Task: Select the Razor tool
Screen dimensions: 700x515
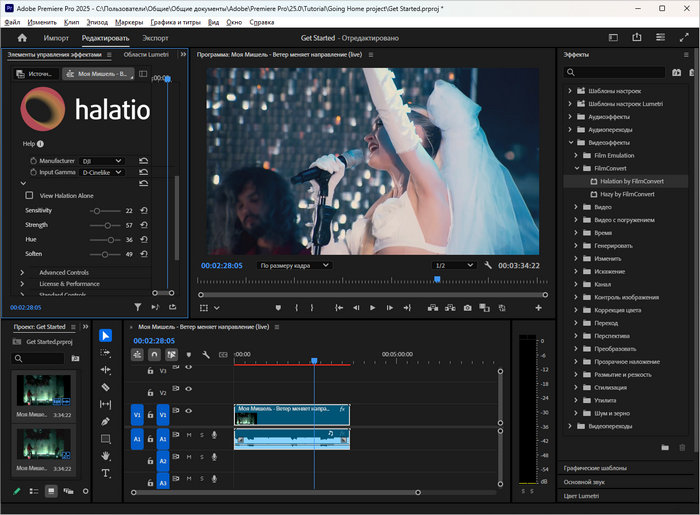Action: point(105,387)
